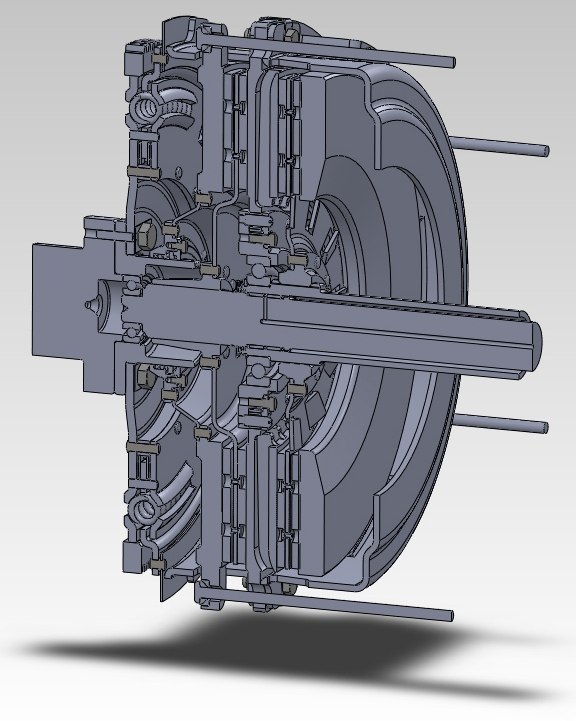Pick the topmost long guide rod
The image size is (576, 721).
[x=329, y=50]
